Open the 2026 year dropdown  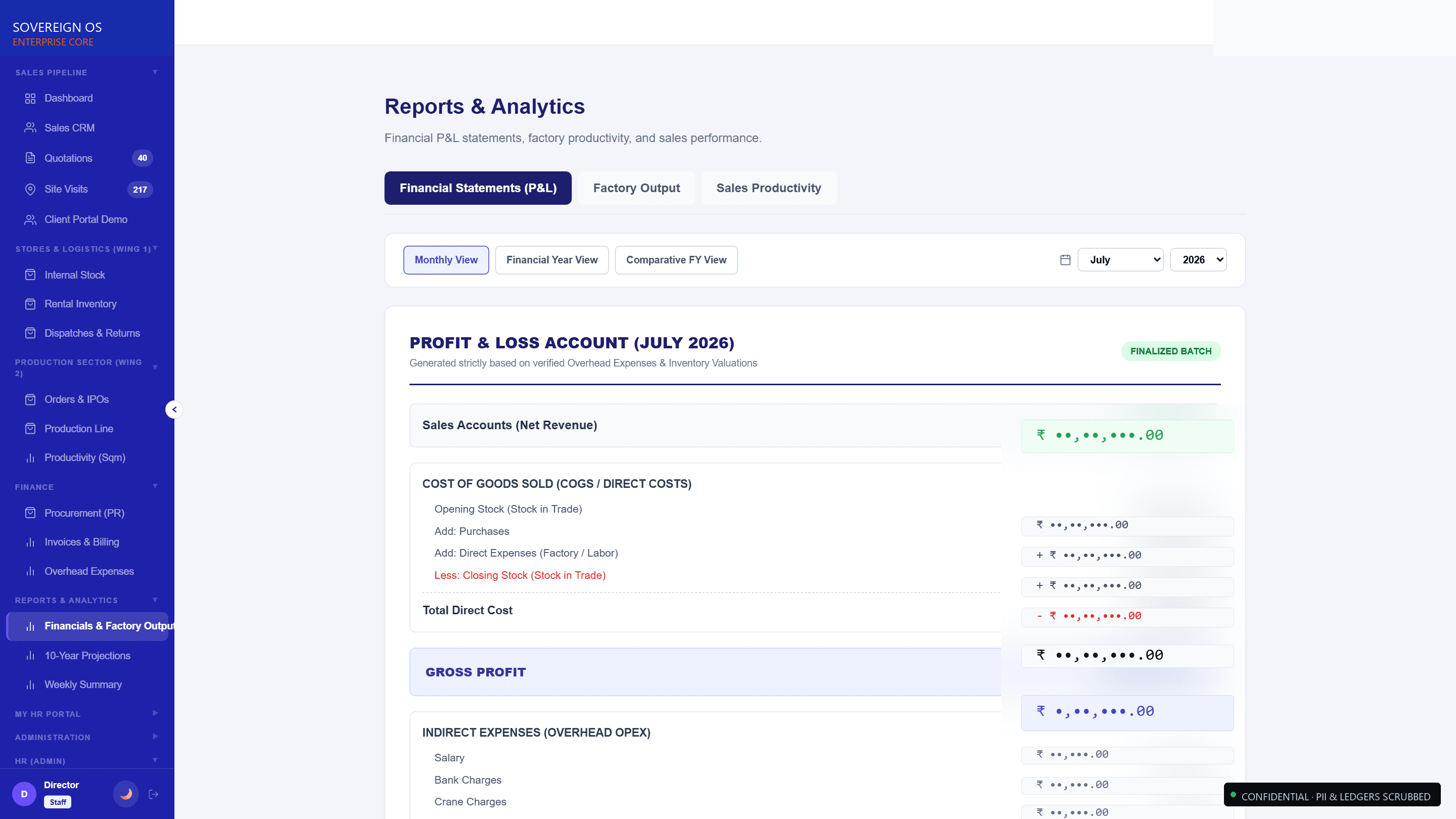click(x=1198, y=260)
